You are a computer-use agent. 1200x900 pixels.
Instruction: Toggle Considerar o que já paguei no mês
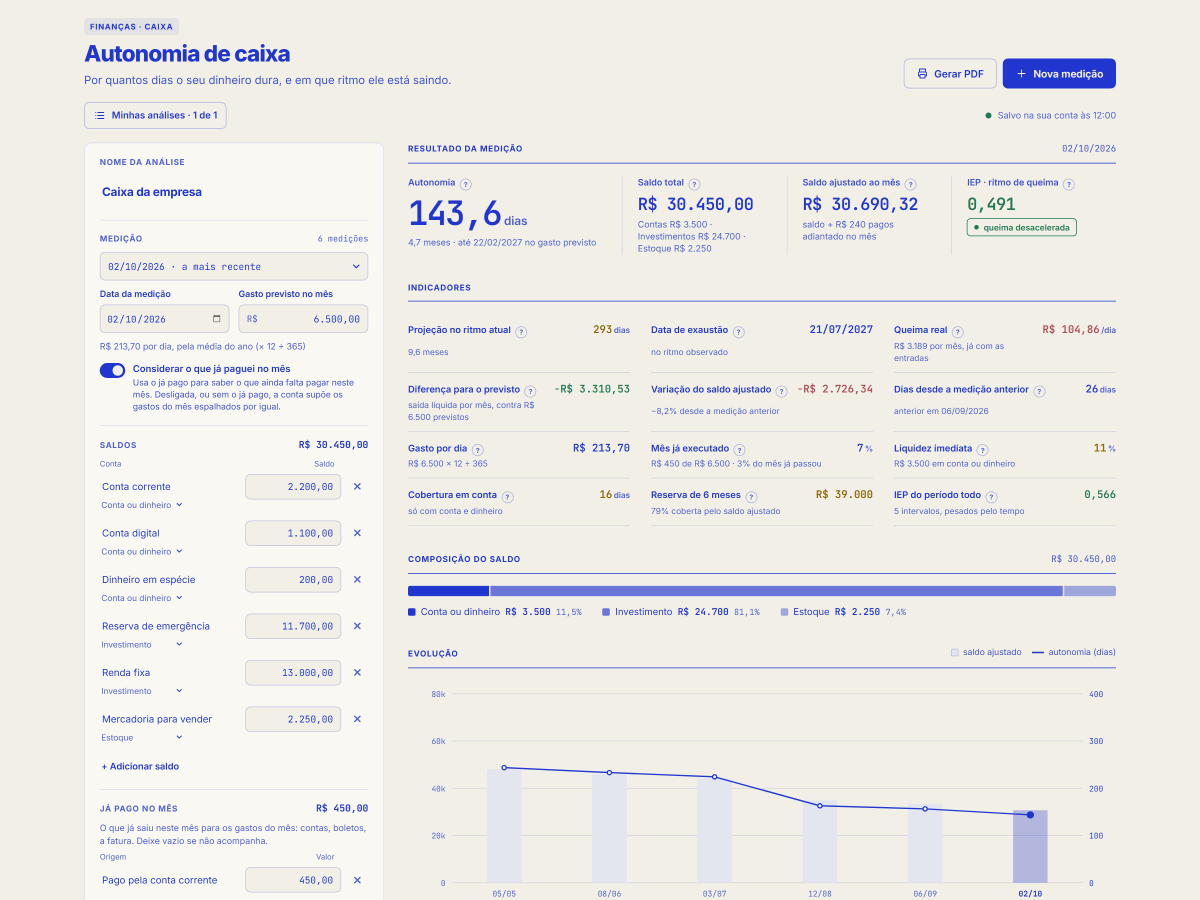[112, 370]
